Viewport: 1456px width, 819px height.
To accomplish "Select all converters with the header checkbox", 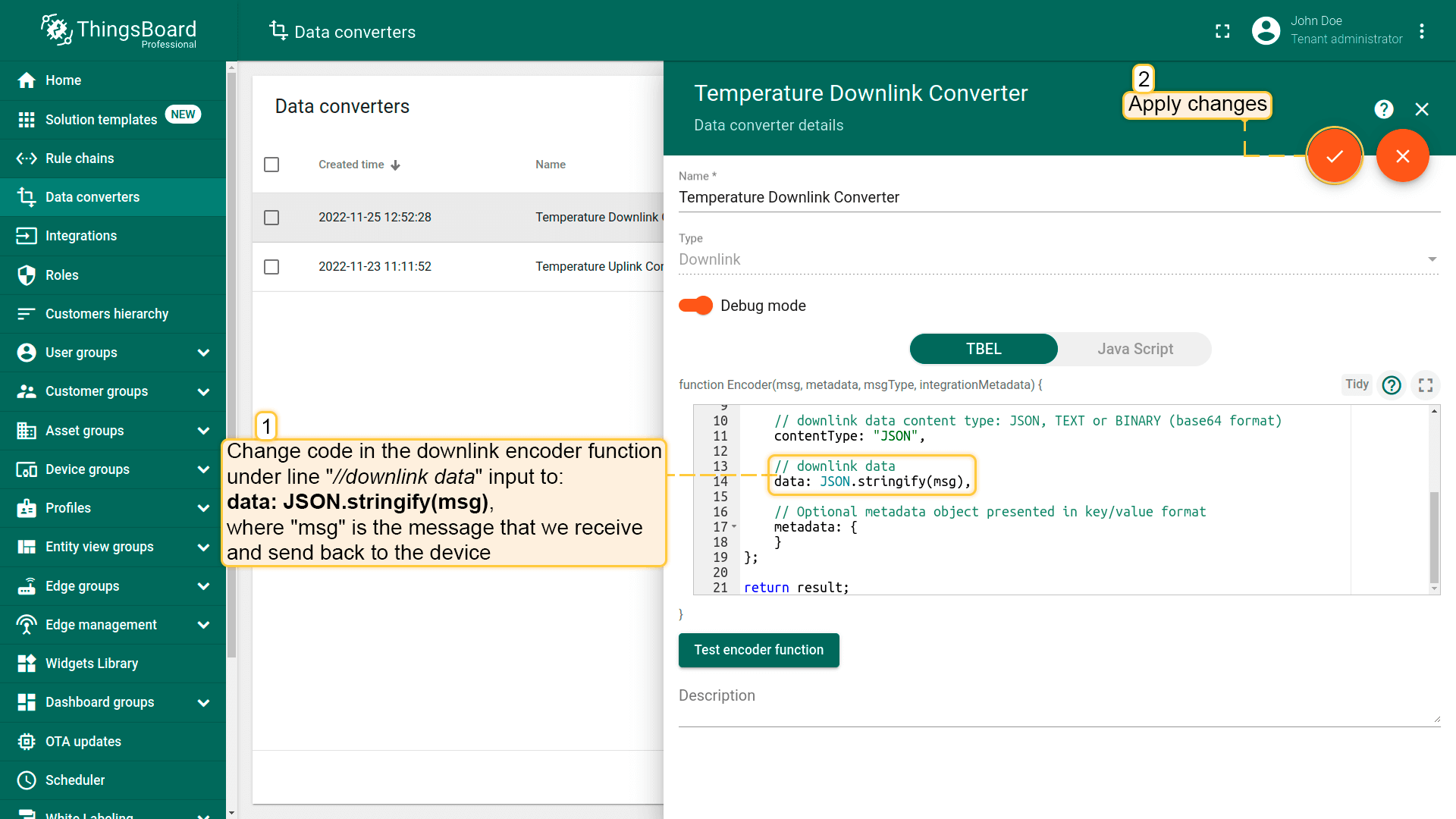I will point(271,165).
